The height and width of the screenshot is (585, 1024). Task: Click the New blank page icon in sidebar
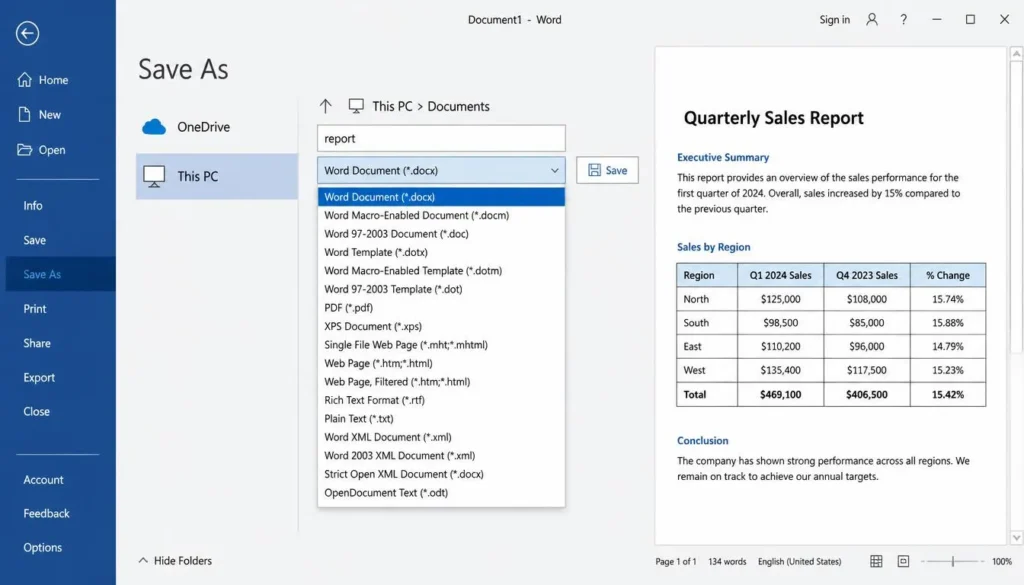point(24,114)
